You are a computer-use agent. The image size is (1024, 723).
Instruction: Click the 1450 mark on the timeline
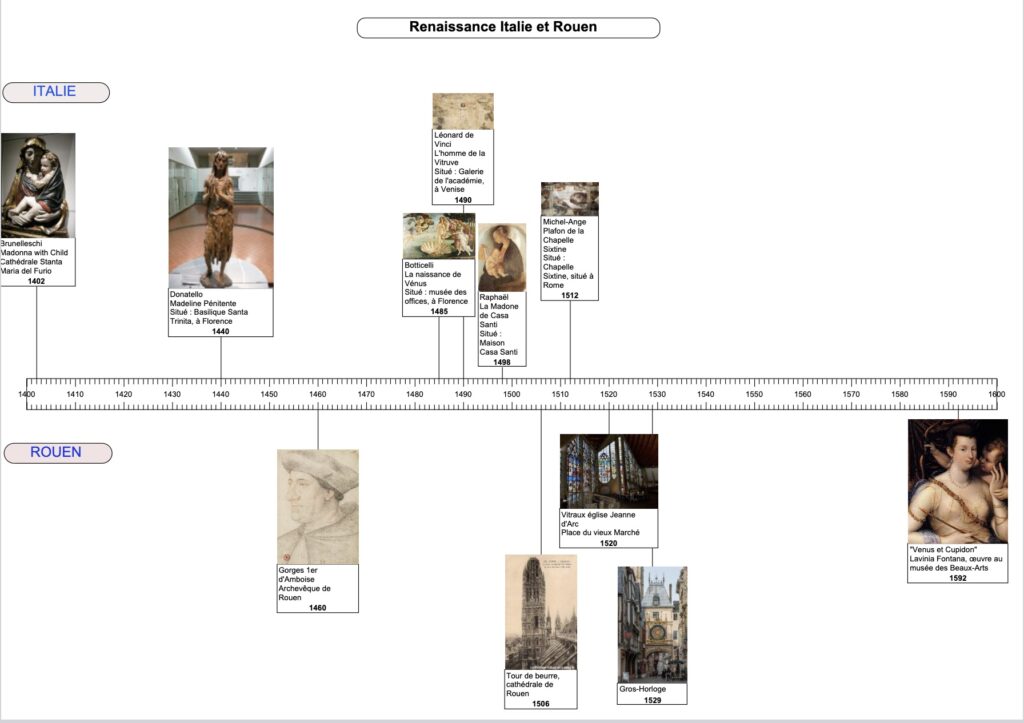click(269, 394)
